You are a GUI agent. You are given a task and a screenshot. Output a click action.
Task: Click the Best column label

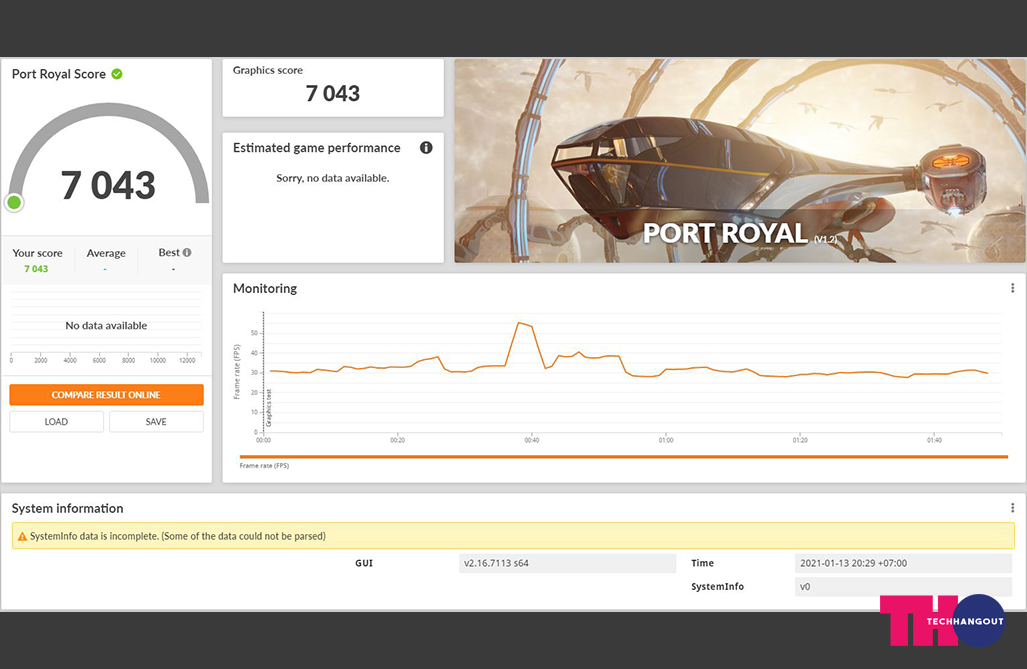point(169,252)
